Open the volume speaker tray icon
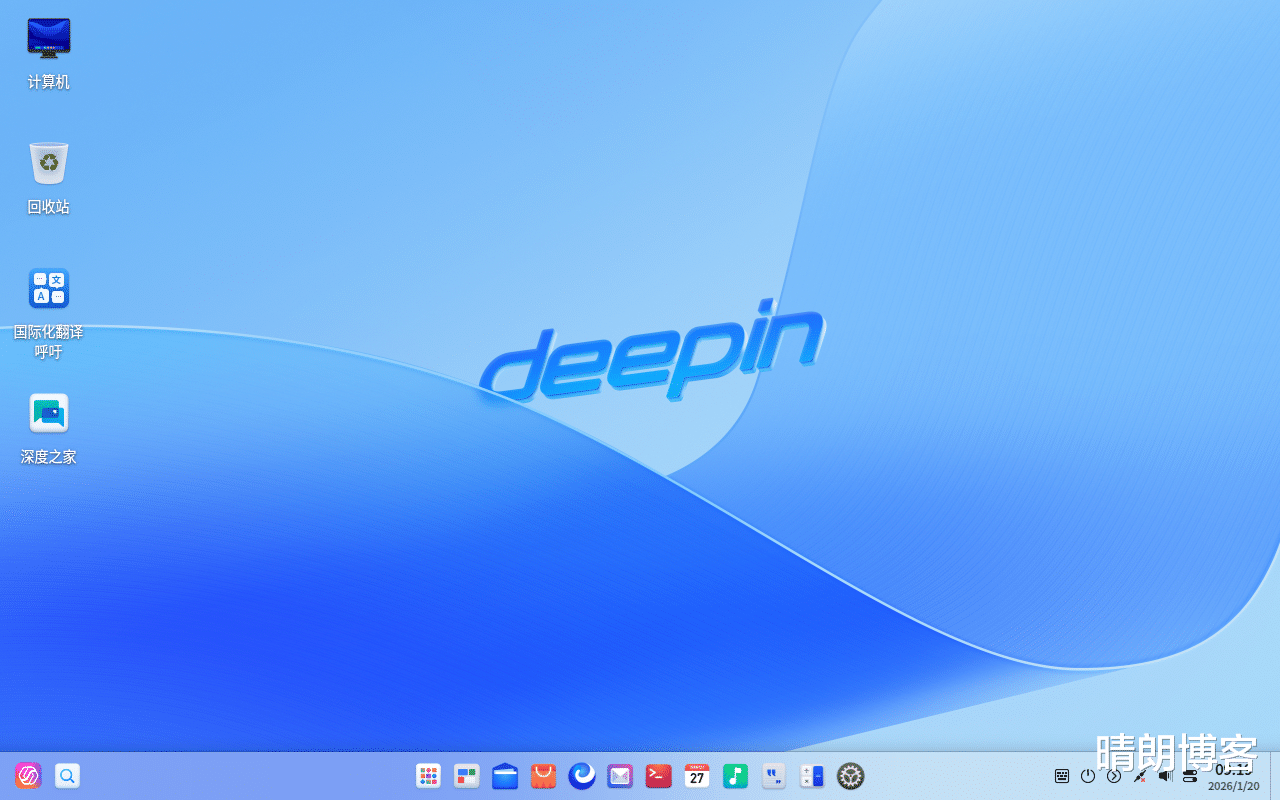This screenshot has width=1280, height=800. point(1165,775)
